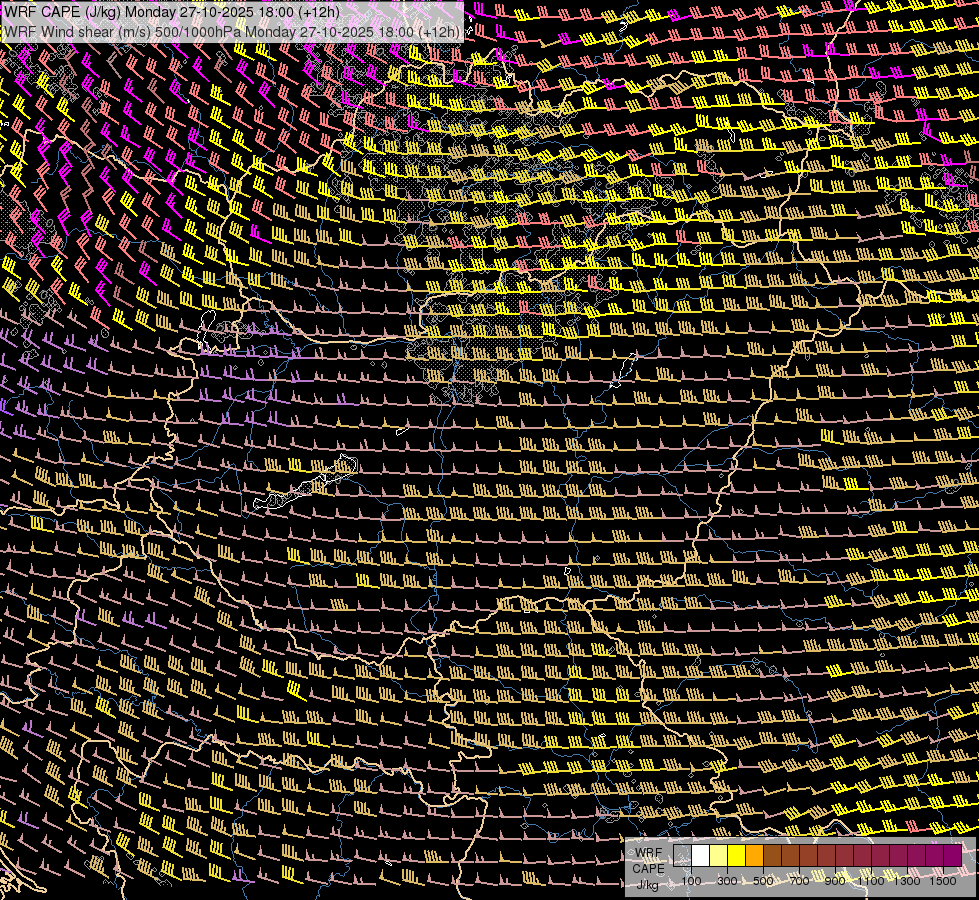Click the legend value '300'
The image size is (979, 900).
click(727, 881)
